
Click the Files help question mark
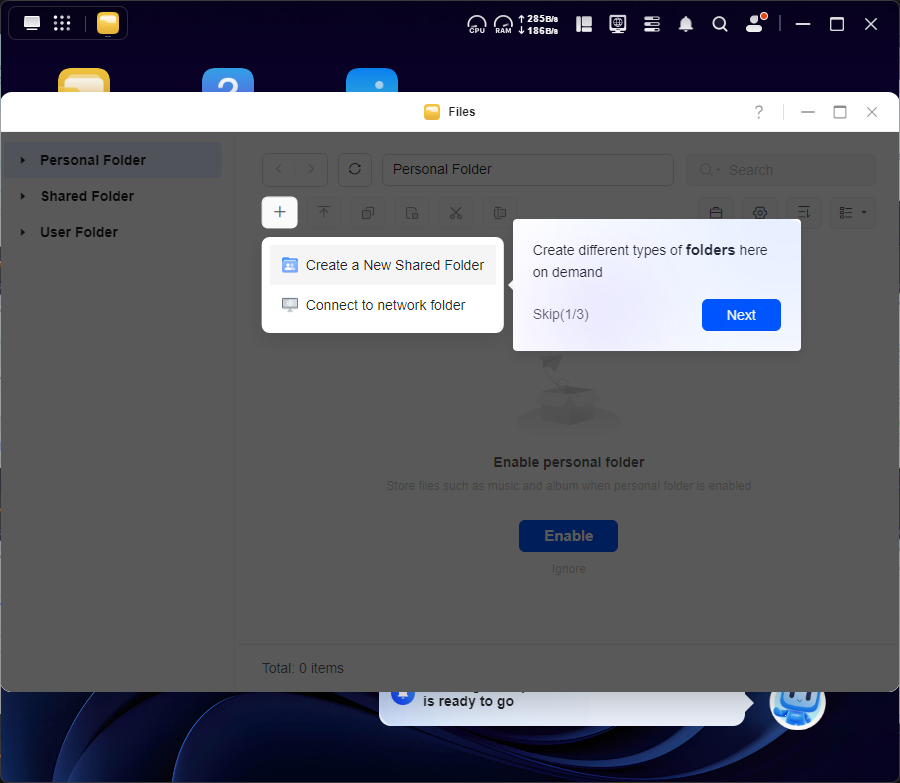pos(759,112)
